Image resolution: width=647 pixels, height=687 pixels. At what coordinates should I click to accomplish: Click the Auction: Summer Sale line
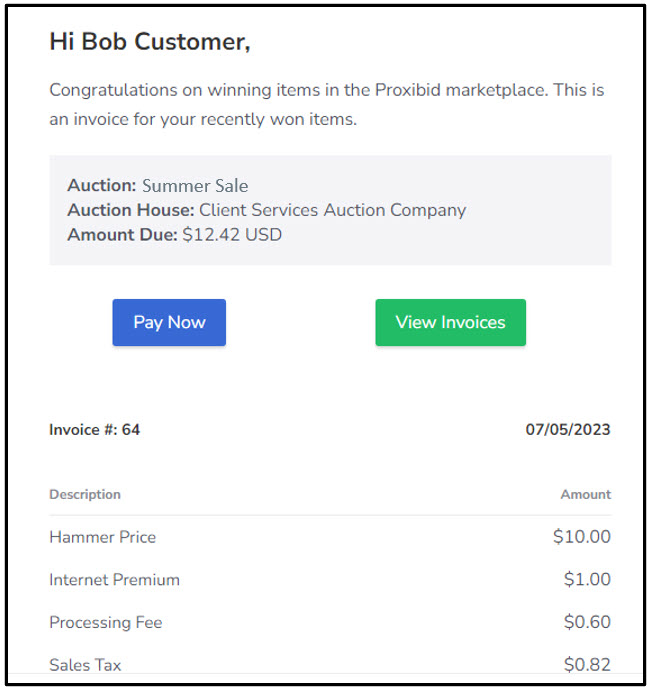coord(158,186)
